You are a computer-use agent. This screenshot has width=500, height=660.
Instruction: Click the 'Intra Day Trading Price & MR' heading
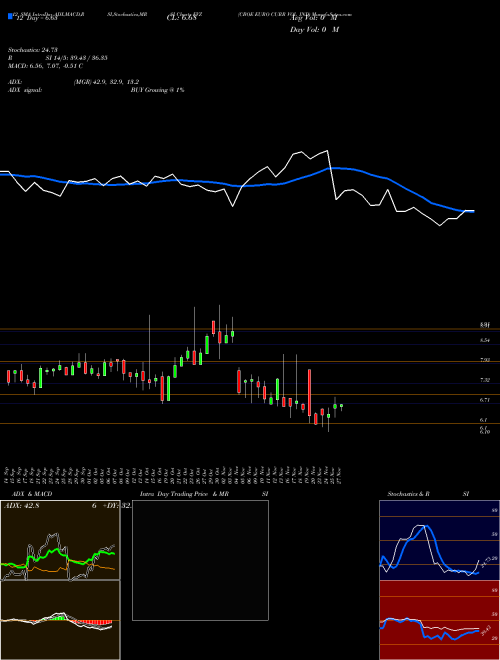[x=185, y=494]
